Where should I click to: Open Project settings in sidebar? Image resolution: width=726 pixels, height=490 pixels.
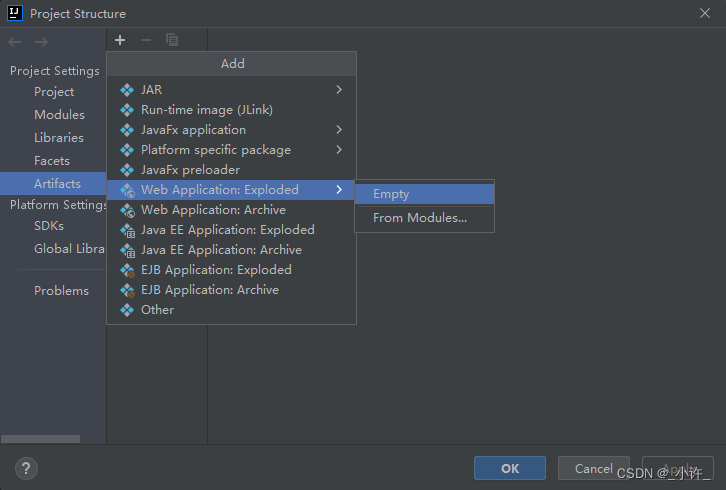click(53, 92)
